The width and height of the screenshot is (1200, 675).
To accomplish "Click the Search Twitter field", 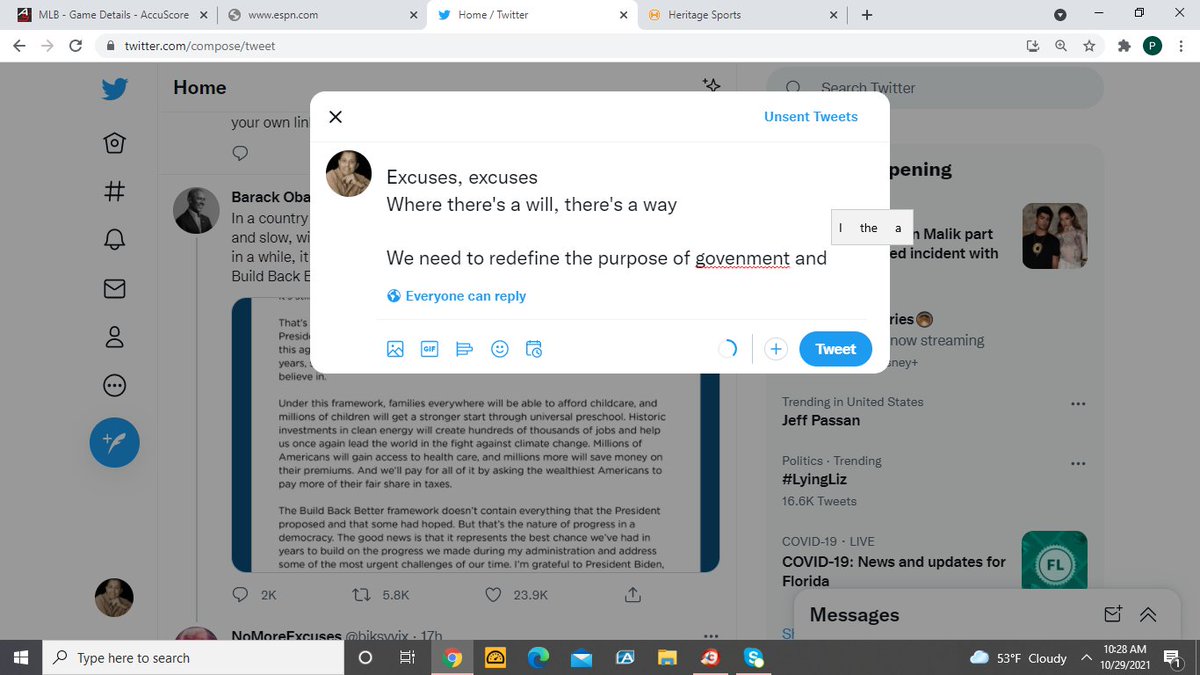I will [x=935, y=88].
